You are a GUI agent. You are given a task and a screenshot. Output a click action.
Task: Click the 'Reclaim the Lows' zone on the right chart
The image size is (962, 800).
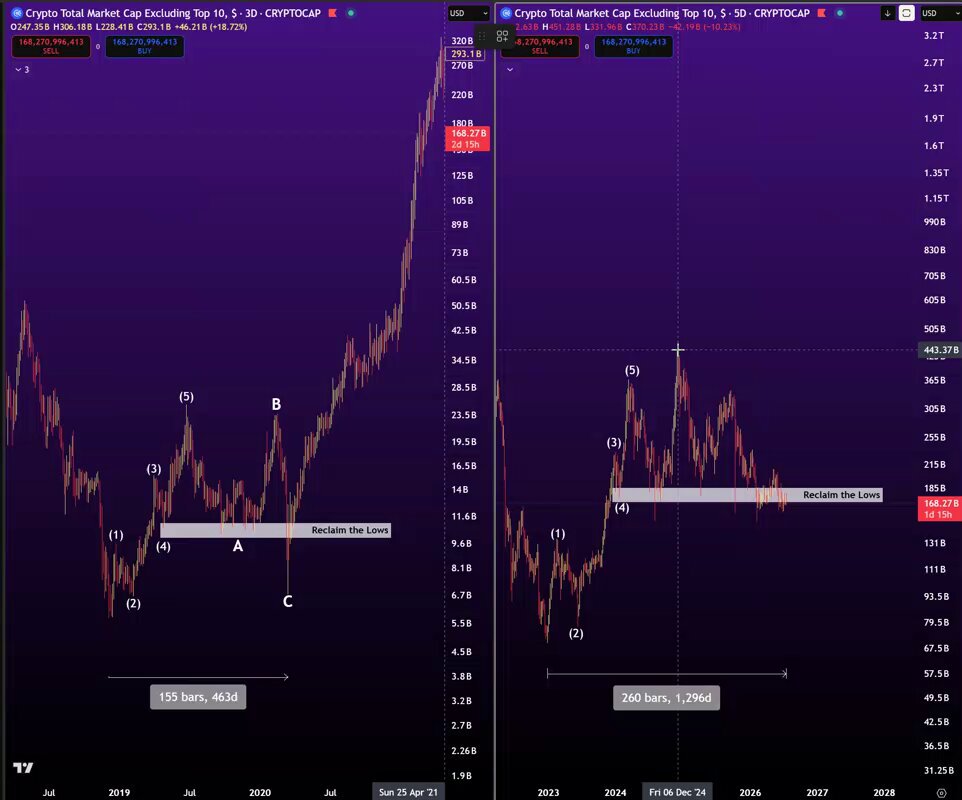(747, 494)
